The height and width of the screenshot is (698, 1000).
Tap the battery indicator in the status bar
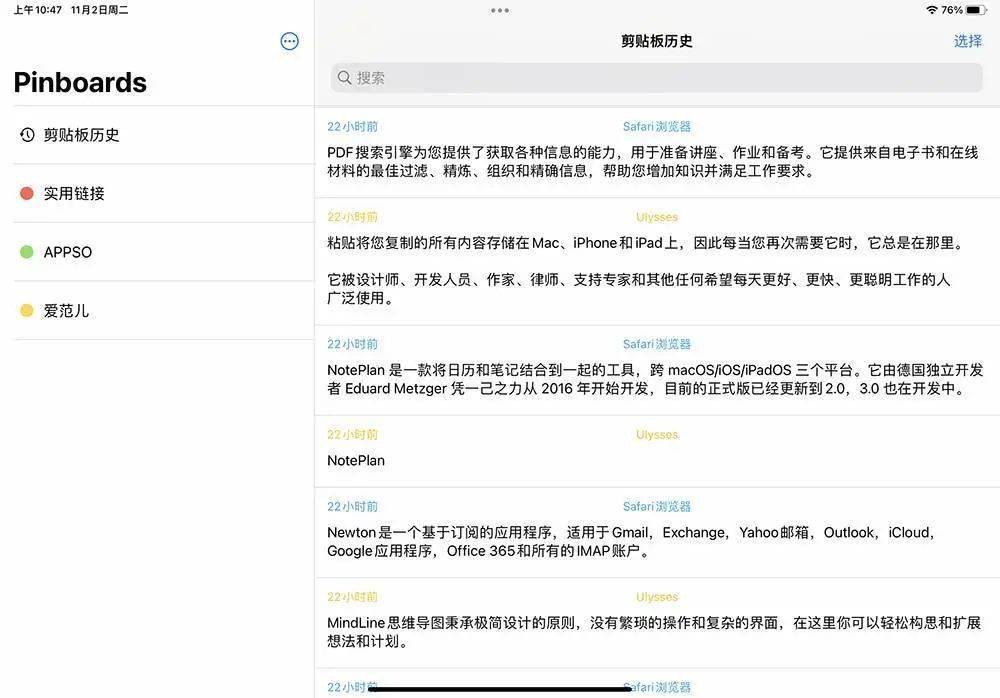[973, 9]
